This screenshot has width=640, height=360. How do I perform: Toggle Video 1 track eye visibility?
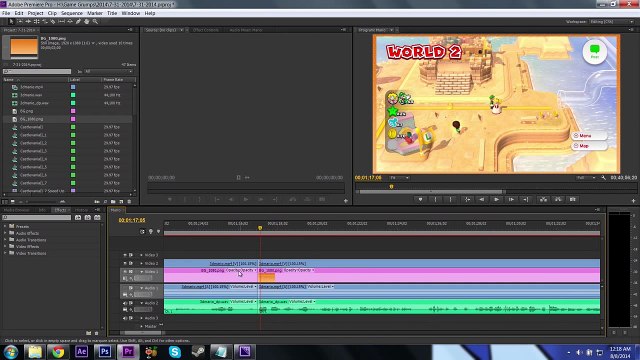coord(125,271)
